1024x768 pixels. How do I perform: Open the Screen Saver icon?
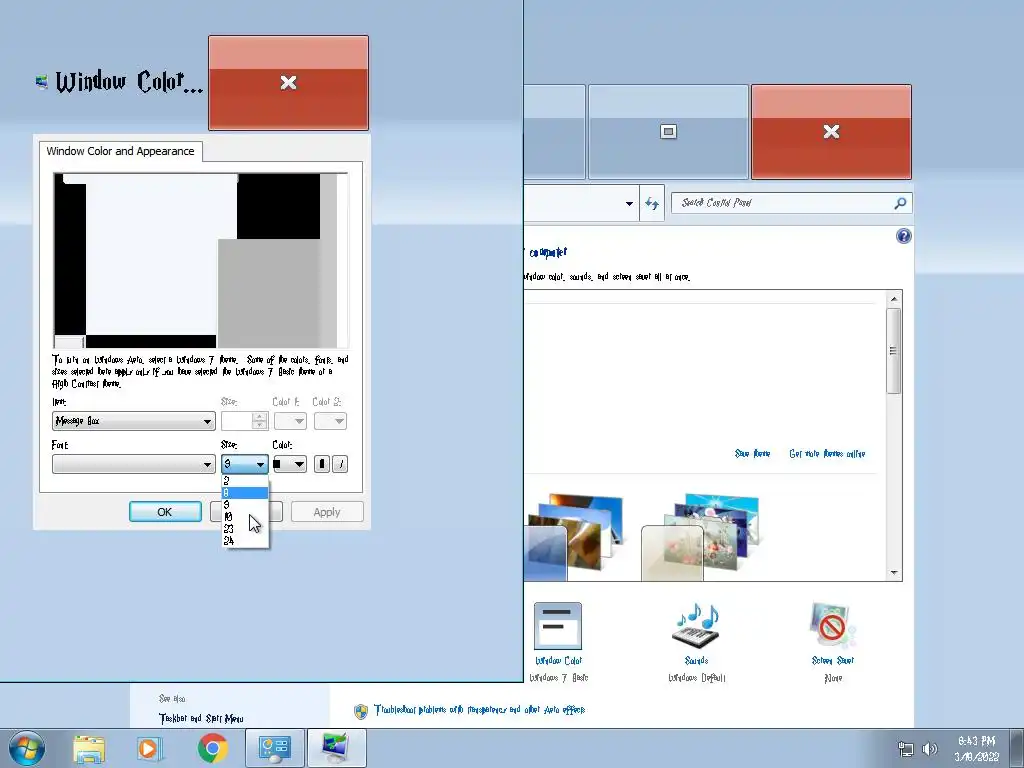point(833,625)
